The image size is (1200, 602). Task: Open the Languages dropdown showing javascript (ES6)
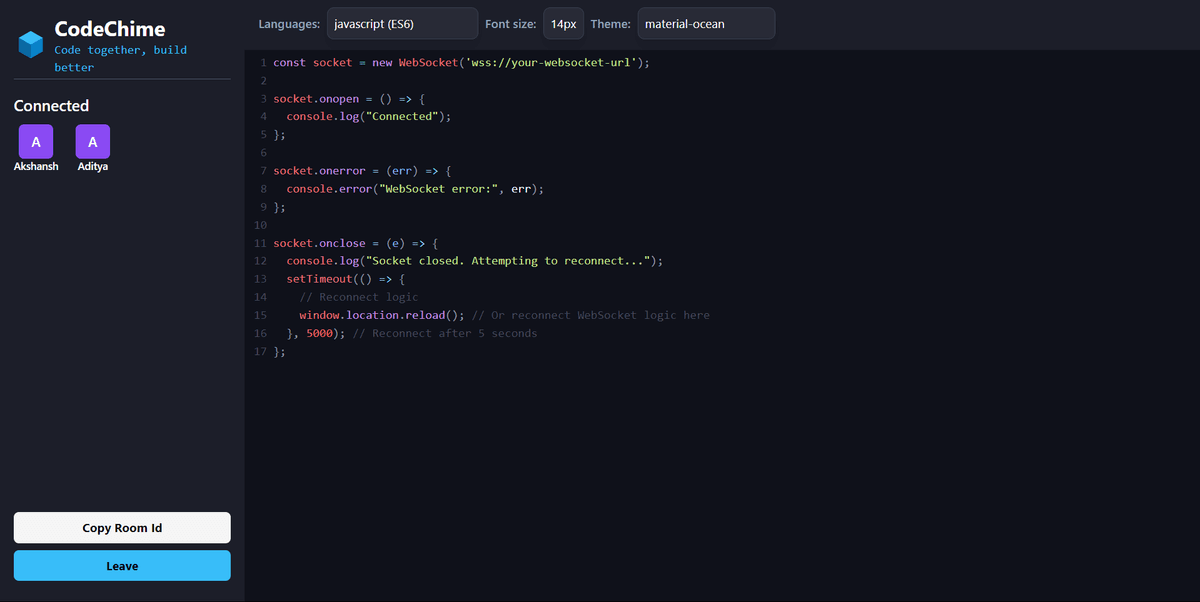402,23
